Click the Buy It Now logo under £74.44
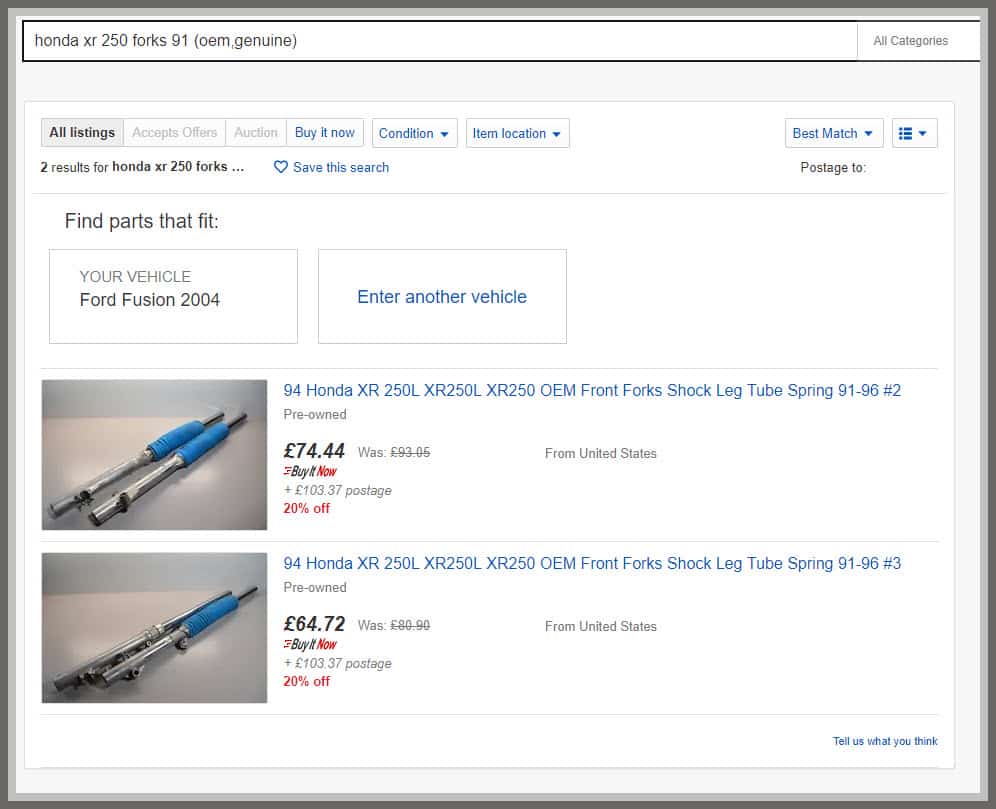The width and height of the screenshot is (996, 809). pos(310,471)
